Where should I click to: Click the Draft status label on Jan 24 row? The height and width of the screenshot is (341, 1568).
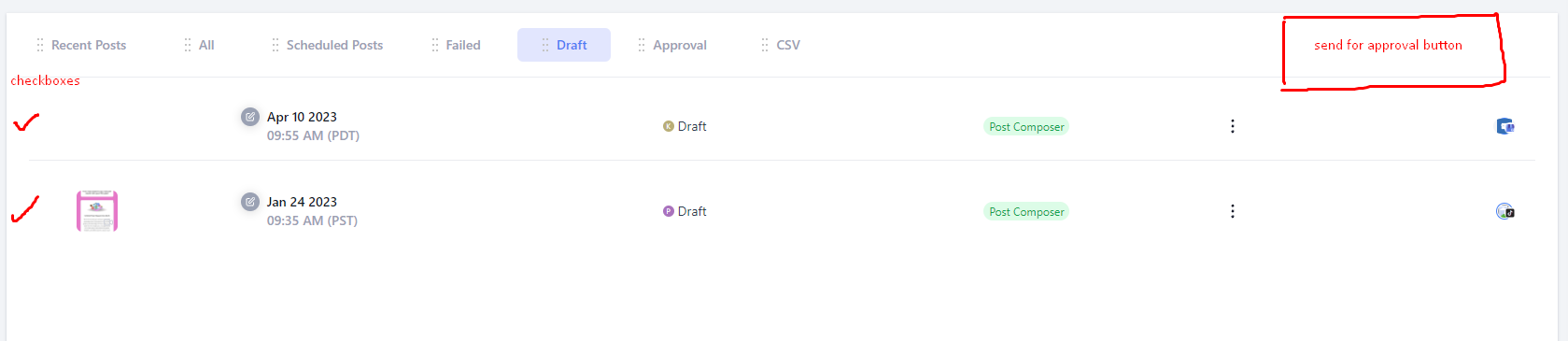tap(692, 211)
